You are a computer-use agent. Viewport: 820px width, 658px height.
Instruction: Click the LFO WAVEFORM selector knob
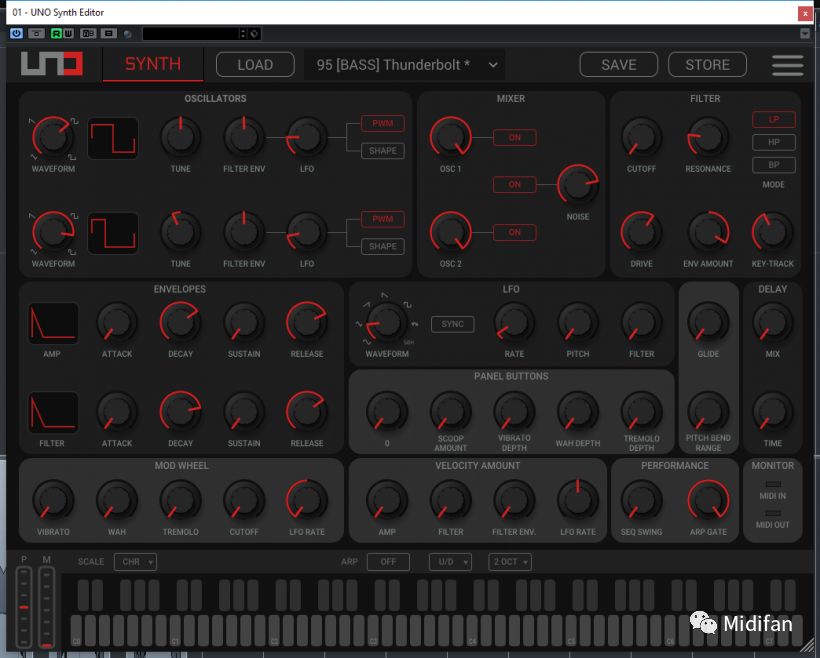[386, 322]
